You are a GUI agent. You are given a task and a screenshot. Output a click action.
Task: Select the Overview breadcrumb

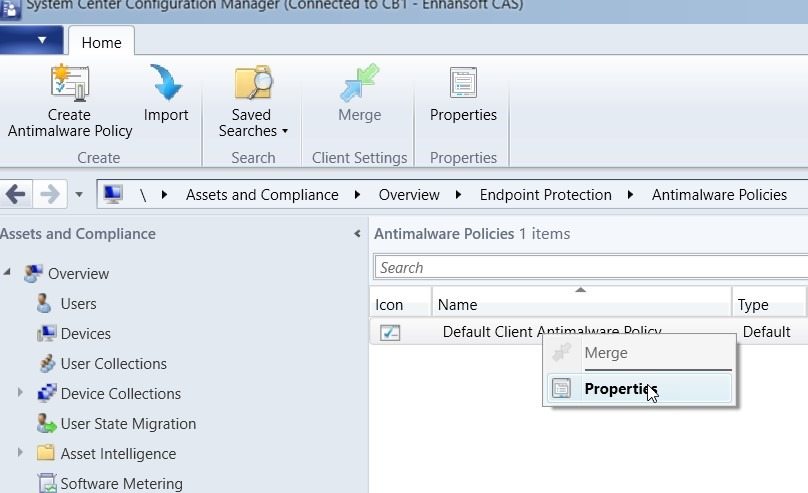409,195
